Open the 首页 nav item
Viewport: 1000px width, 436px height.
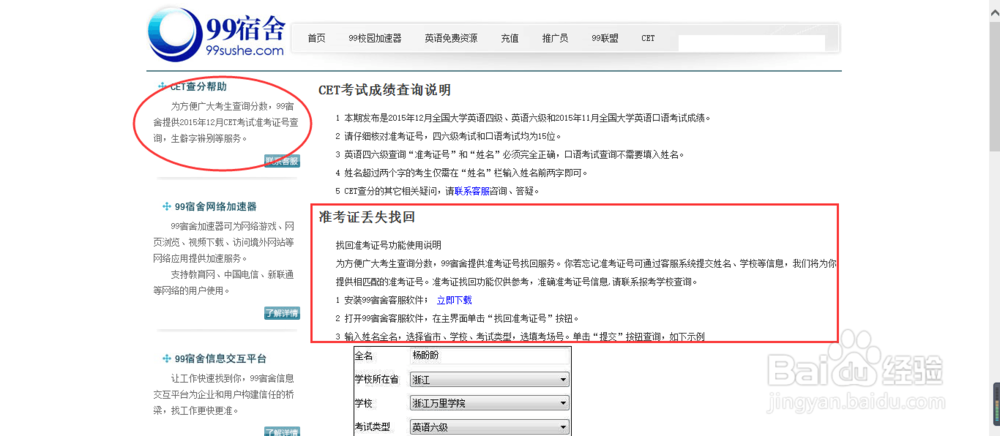pos(316,38)
